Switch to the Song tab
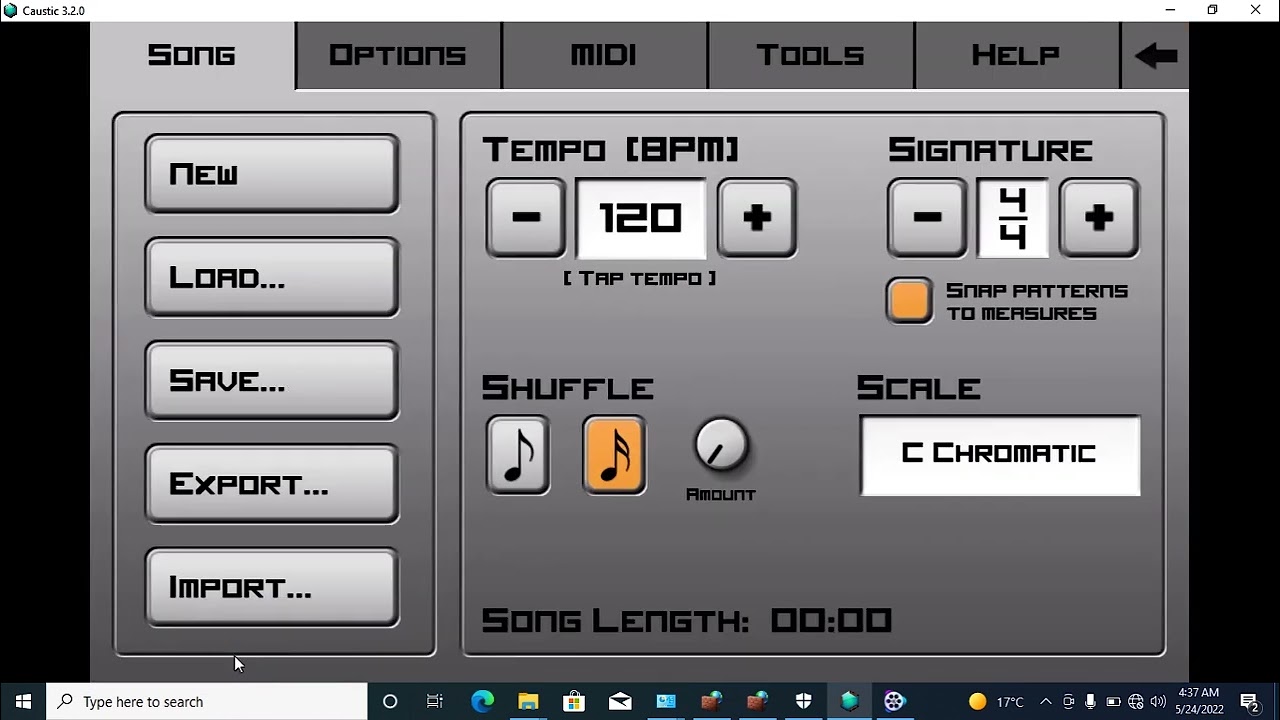Image resolution: width=1280 pixels, height=720 pixels. coord(192,55)
